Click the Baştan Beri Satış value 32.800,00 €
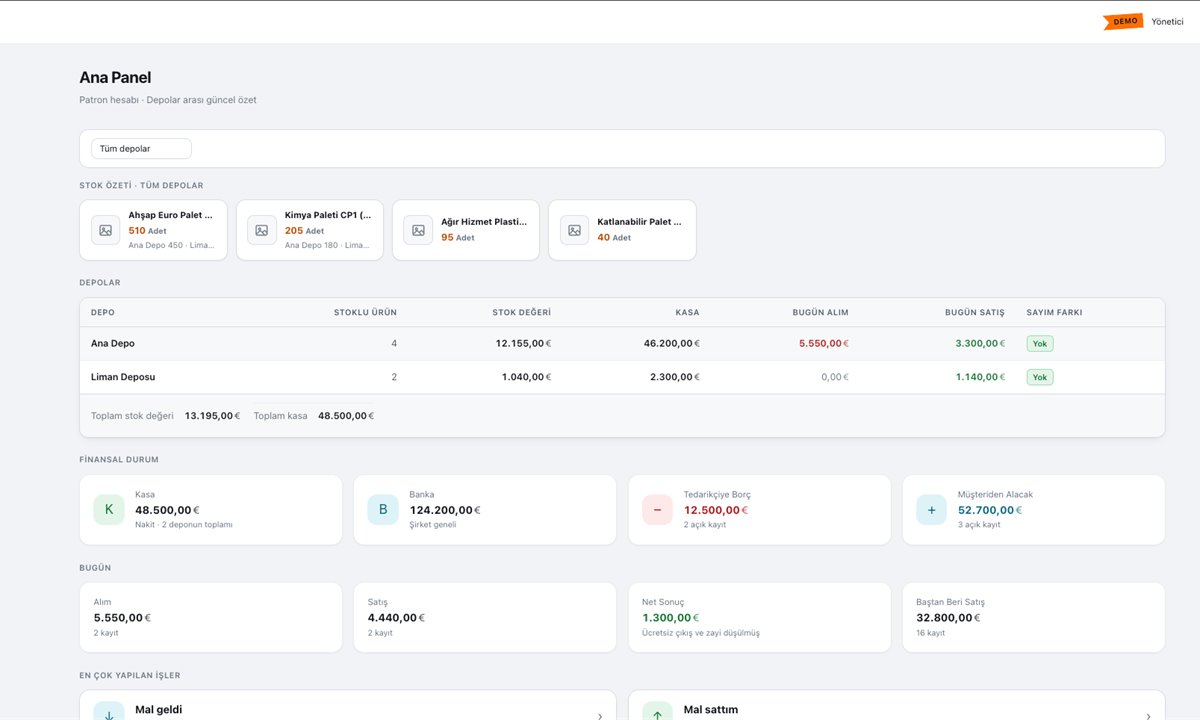This screenshot has width=1200, height=720. tap(948, 618)
